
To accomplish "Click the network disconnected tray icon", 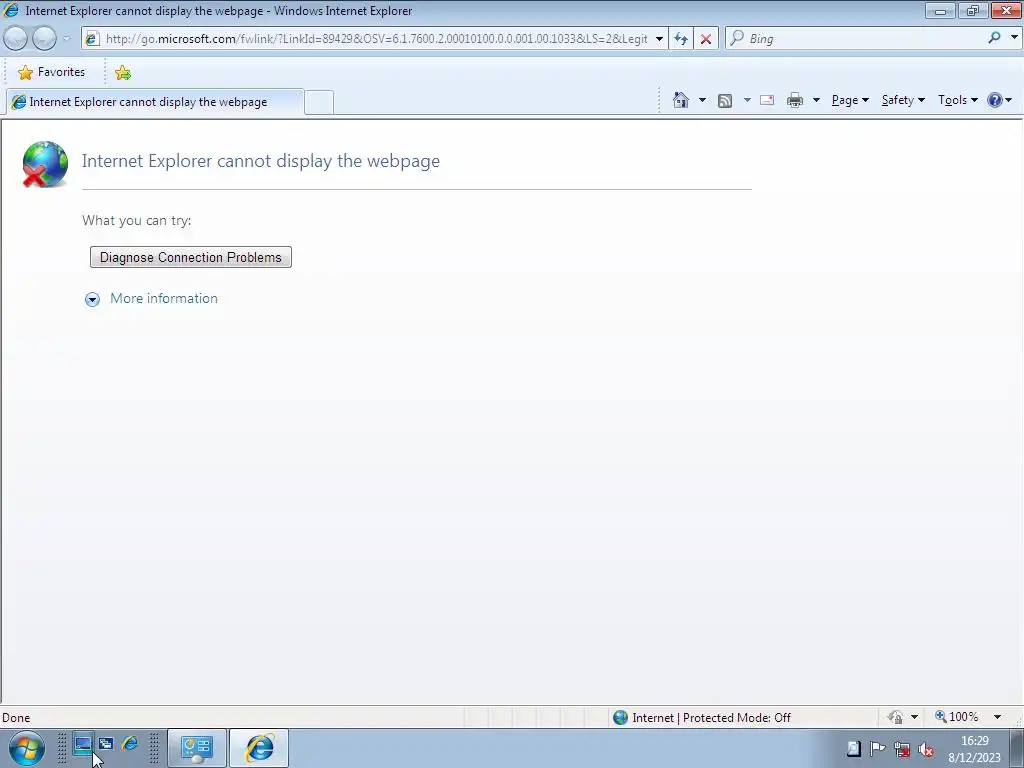I will click(902, 750).
